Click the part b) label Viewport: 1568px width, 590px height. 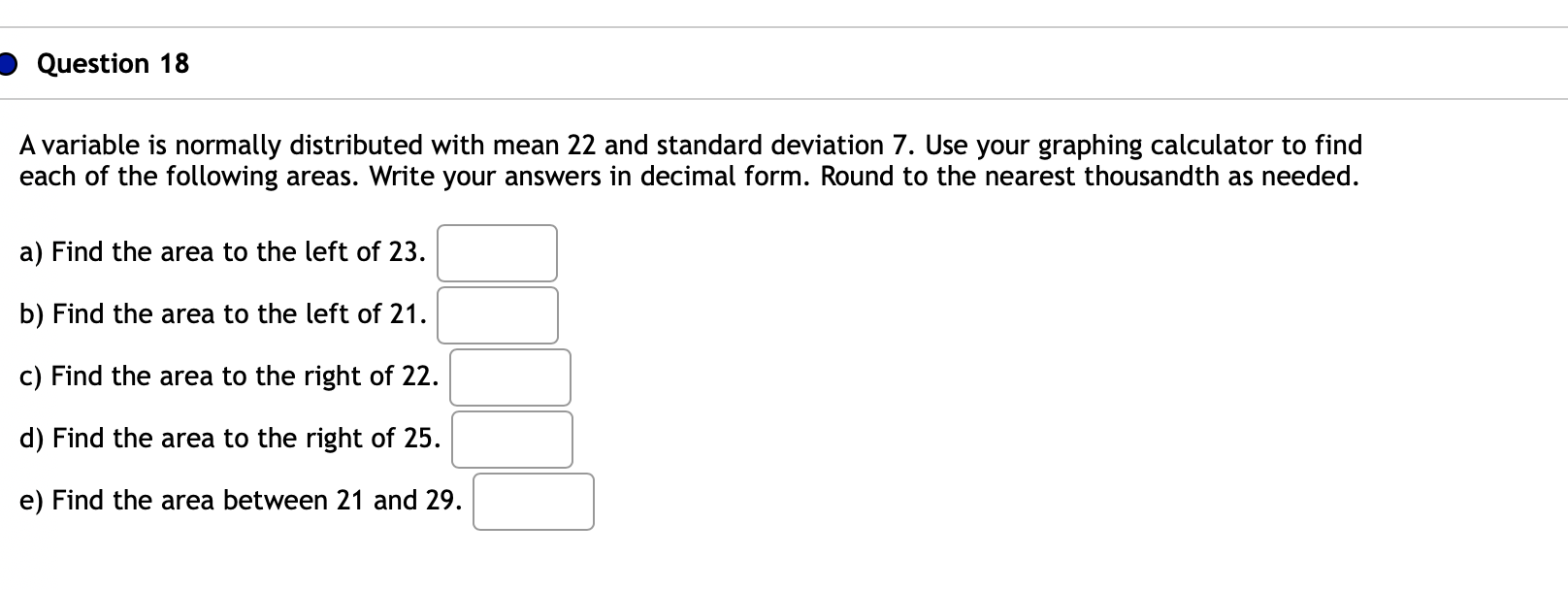(28, 313)
